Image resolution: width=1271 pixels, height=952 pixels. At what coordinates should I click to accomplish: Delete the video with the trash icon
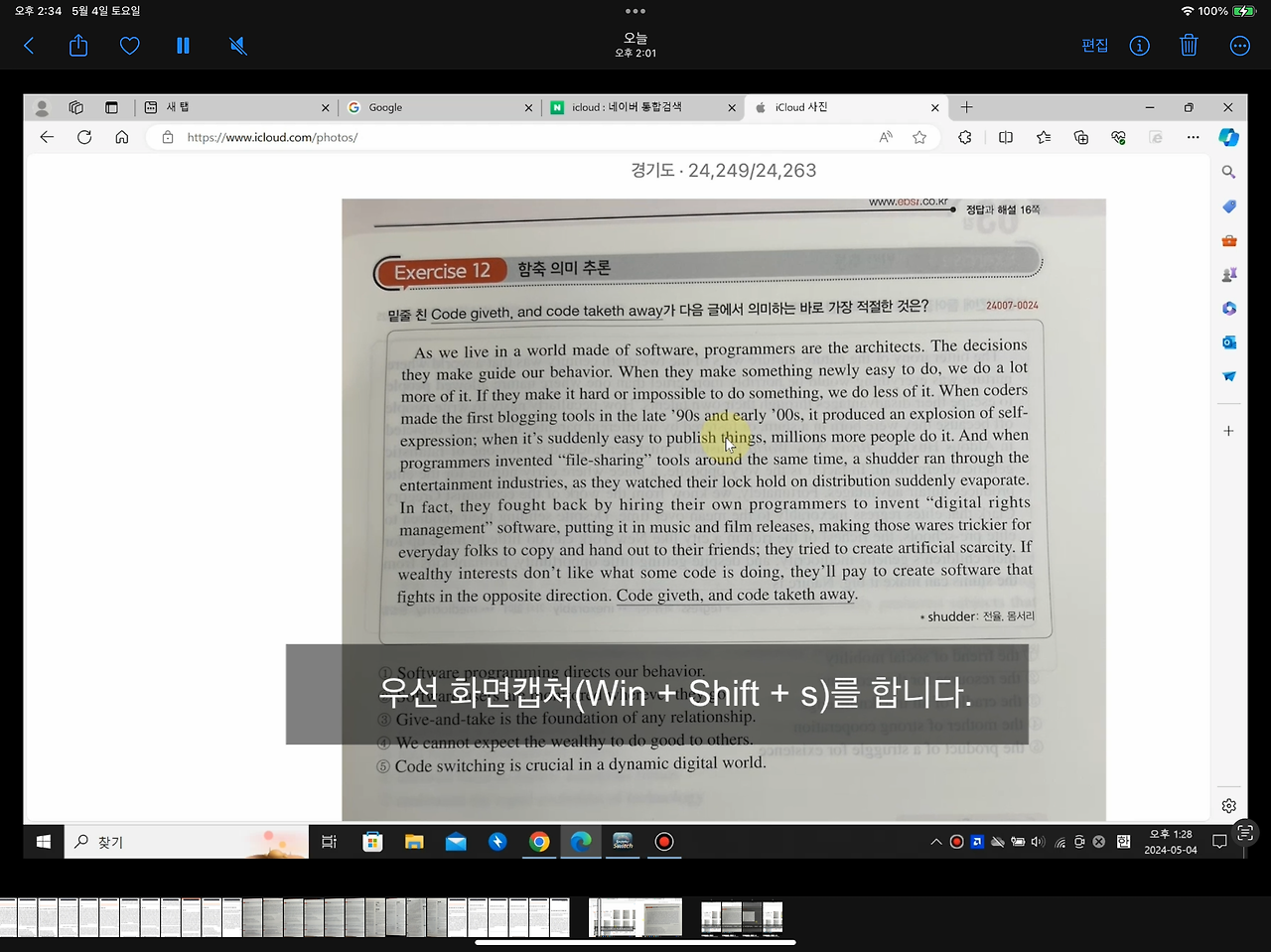point(1189,46)
